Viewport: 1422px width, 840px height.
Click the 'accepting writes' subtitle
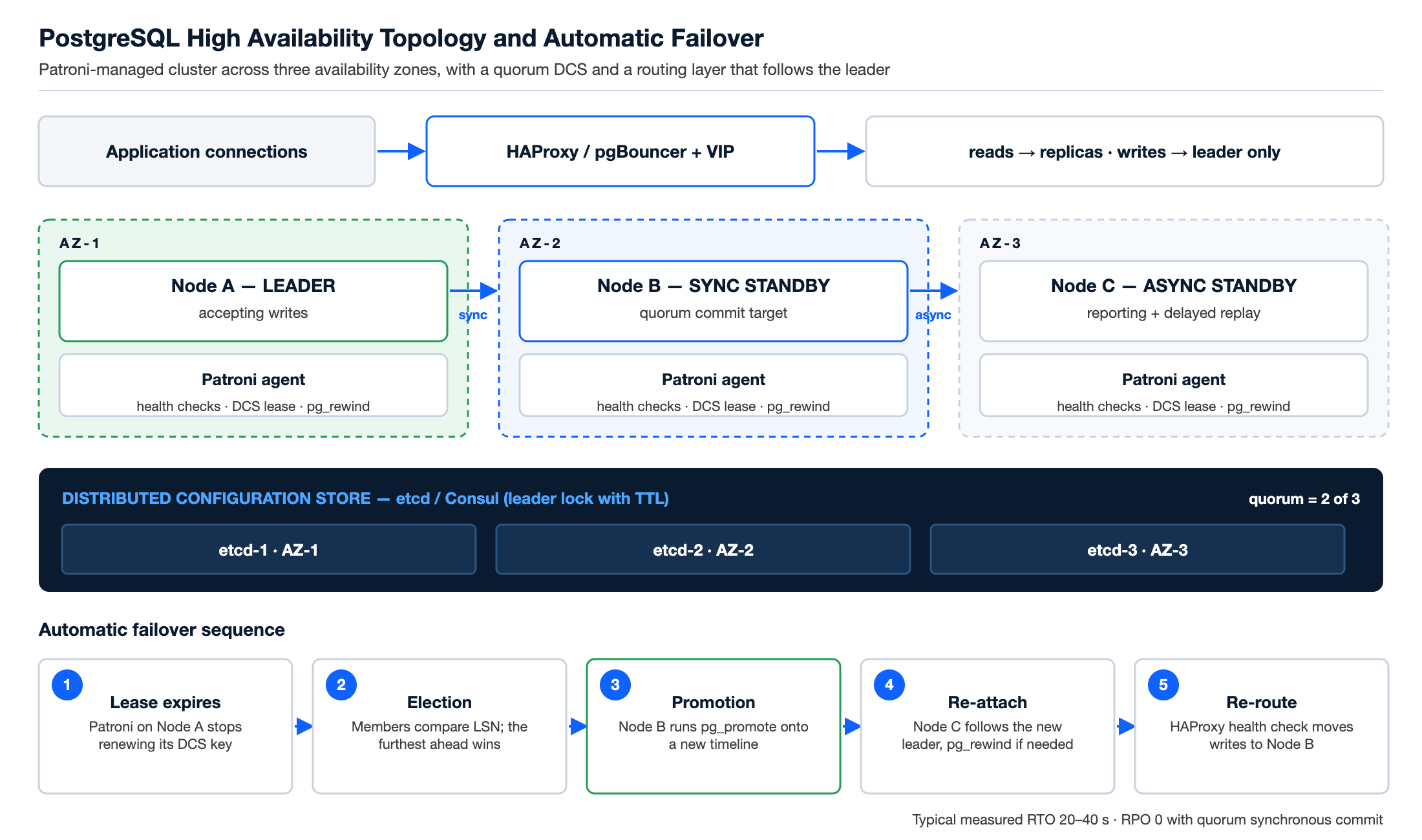tap(253, 313)
